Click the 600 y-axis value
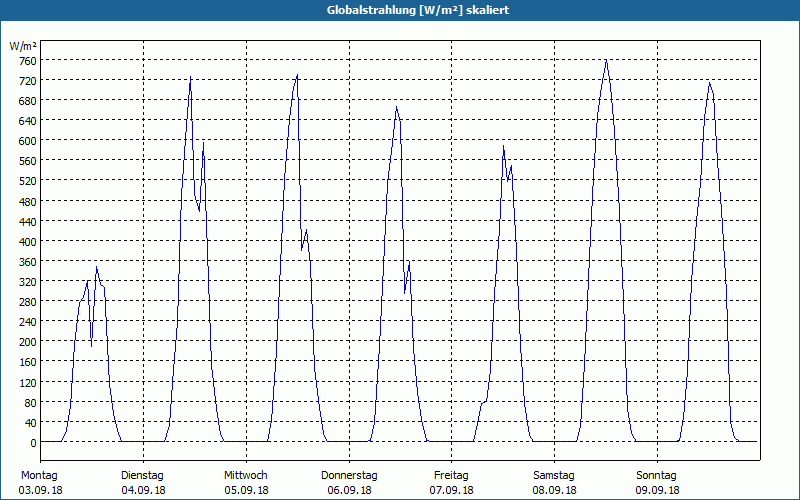The width and height of the screenshot is (800, 500). (27, 141)
